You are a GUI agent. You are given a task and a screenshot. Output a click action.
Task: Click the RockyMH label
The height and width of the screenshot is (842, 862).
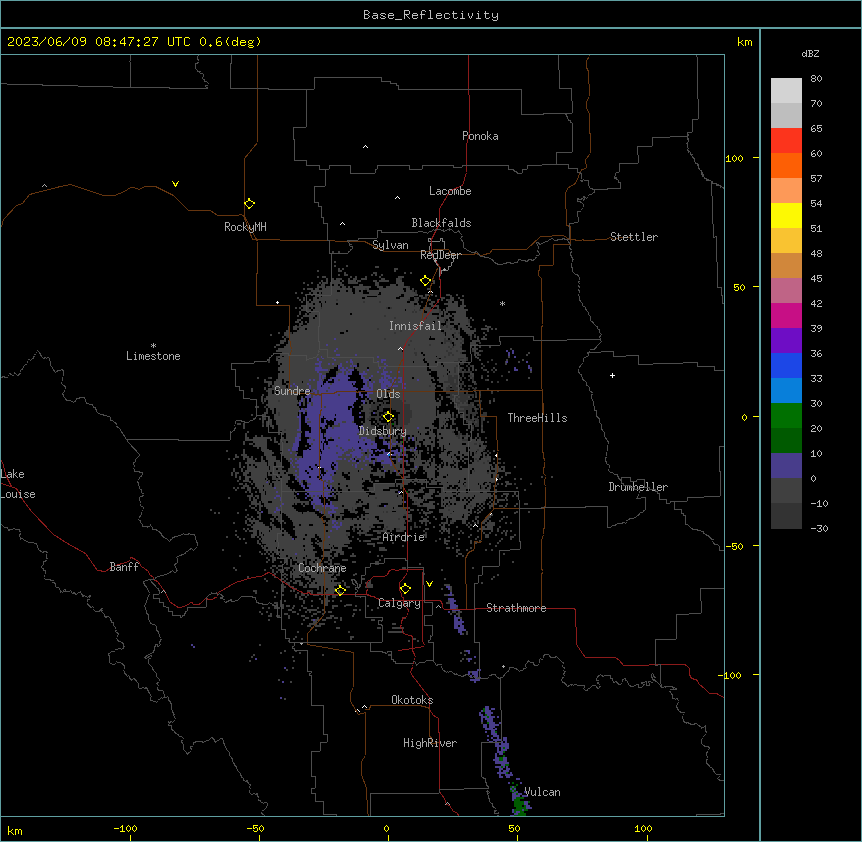(245, 227)
